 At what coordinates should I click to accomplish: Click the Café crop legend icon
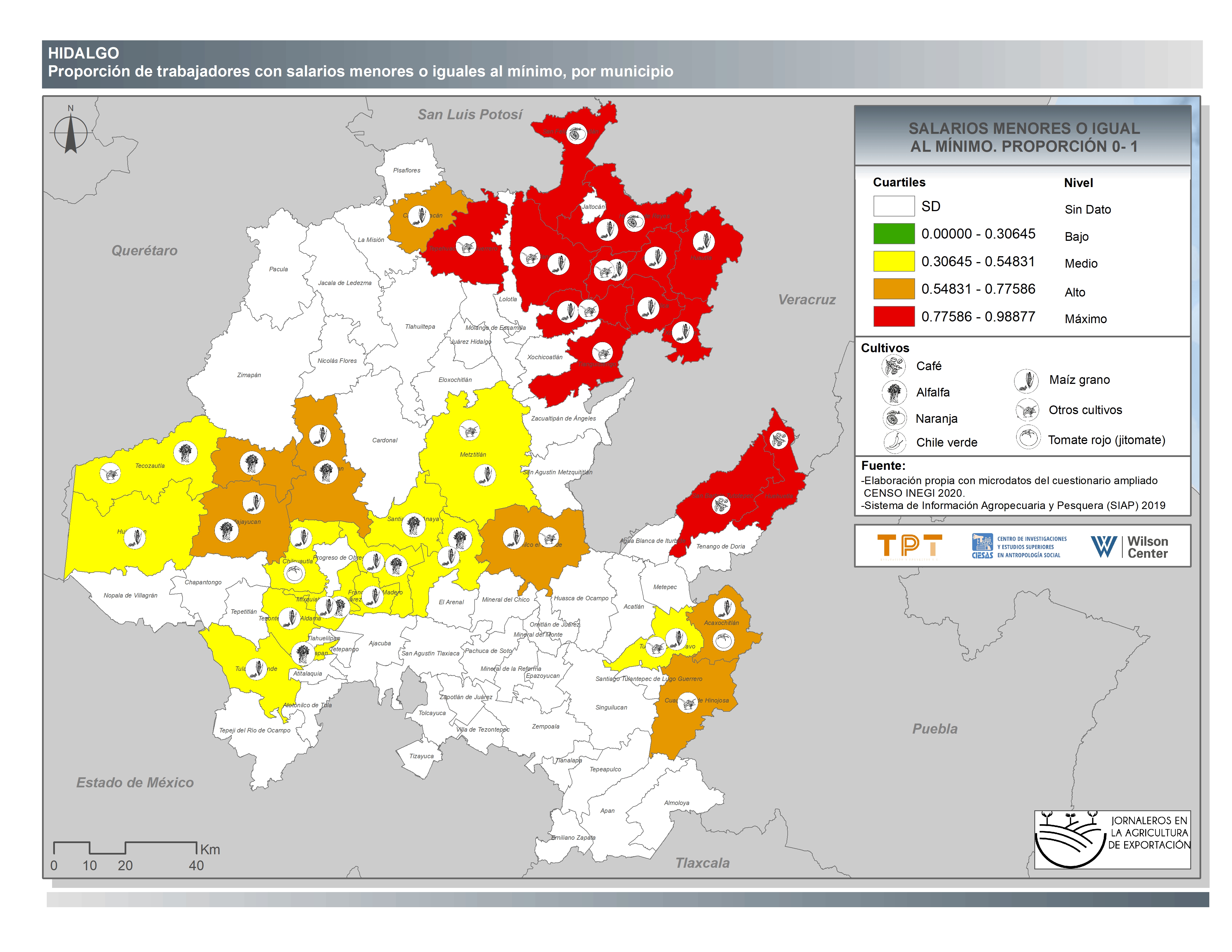click(893, 367)
